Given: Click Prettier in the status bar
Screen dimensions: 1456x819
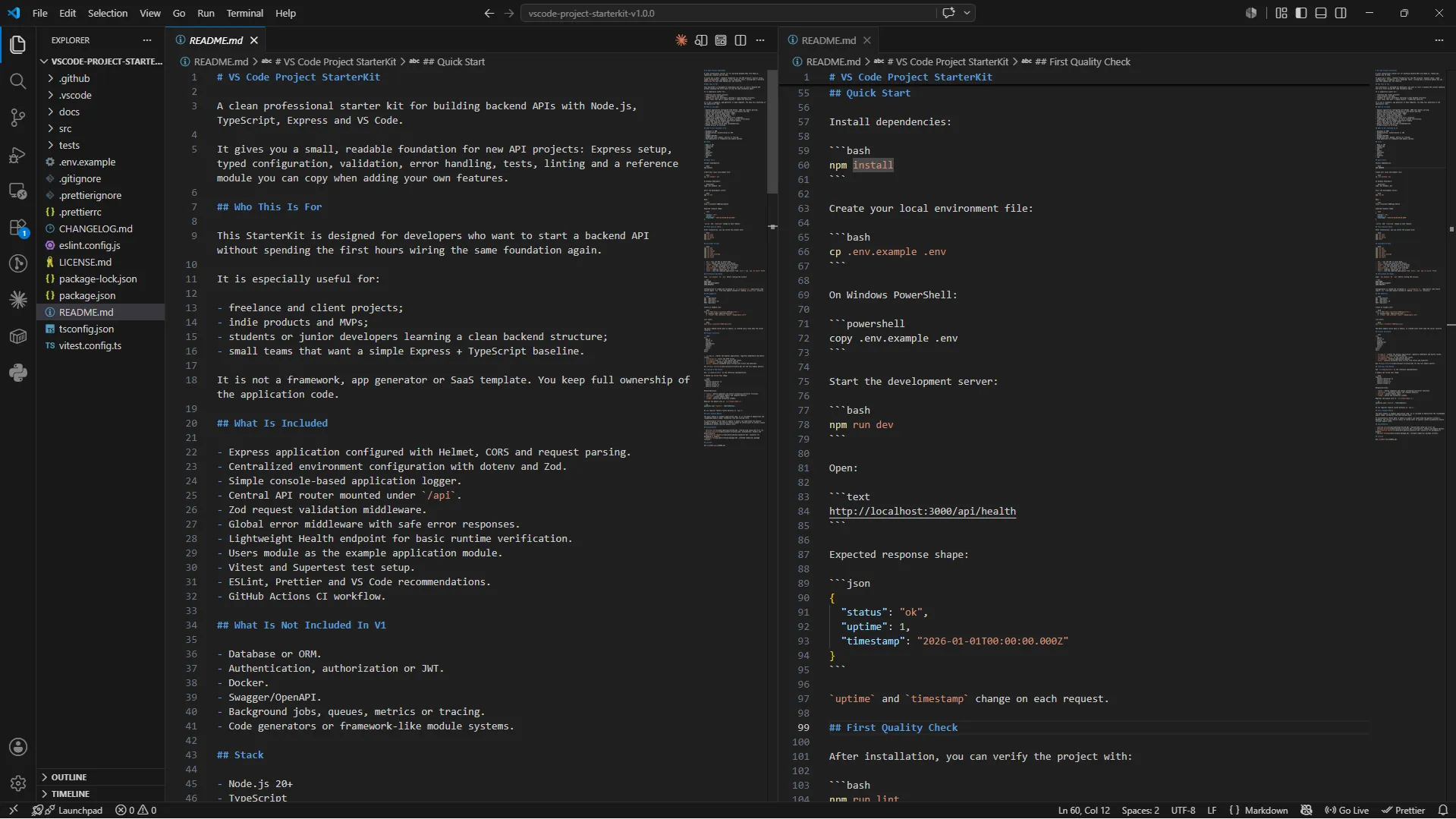Looking at the screenshot, I should 1403,810.
